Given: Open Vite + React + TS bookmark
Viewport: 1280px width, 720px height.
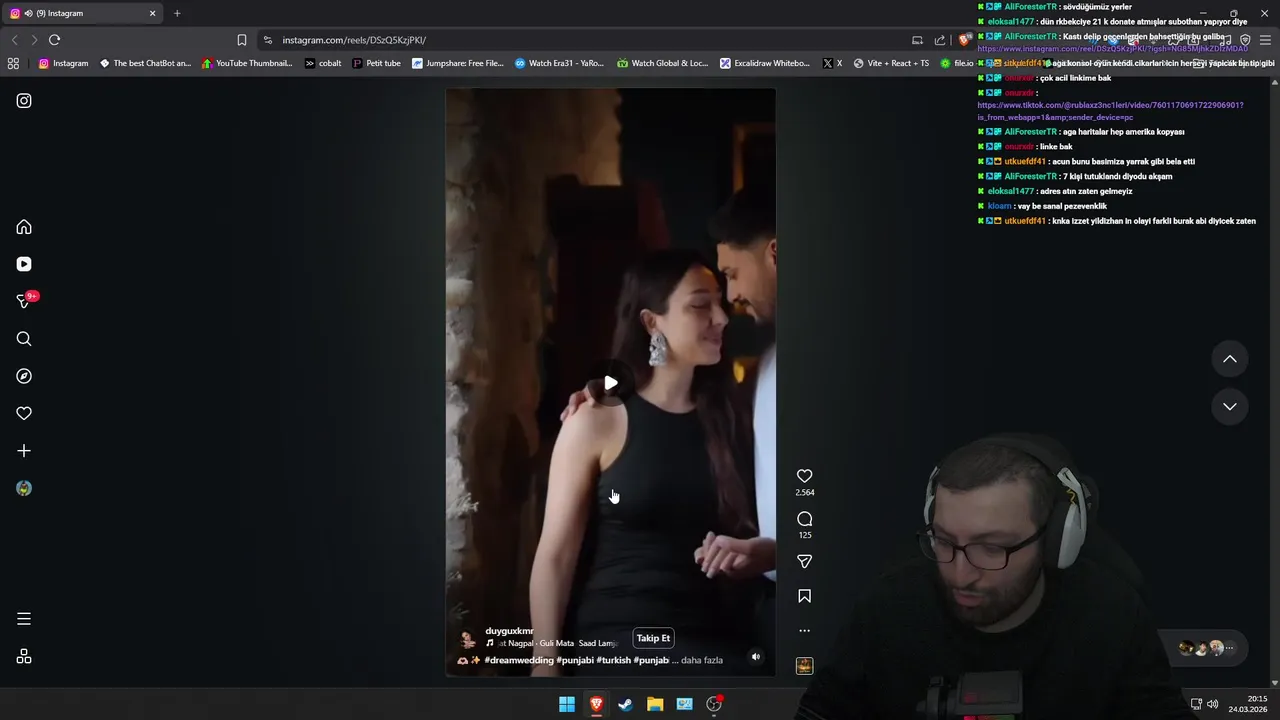Looking at the screenshot, I should coord(891,63).
